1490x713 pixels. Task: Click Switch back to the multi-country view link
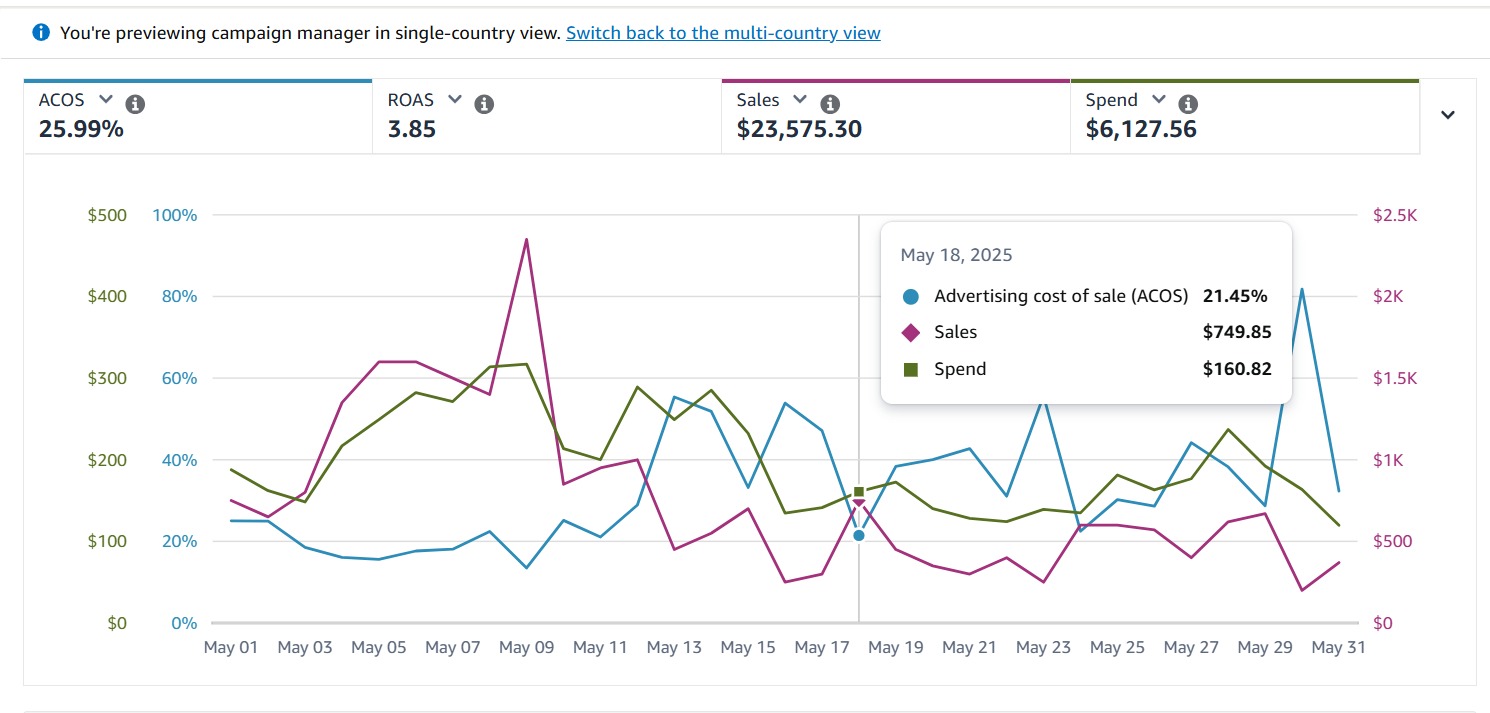coord(723,33)
